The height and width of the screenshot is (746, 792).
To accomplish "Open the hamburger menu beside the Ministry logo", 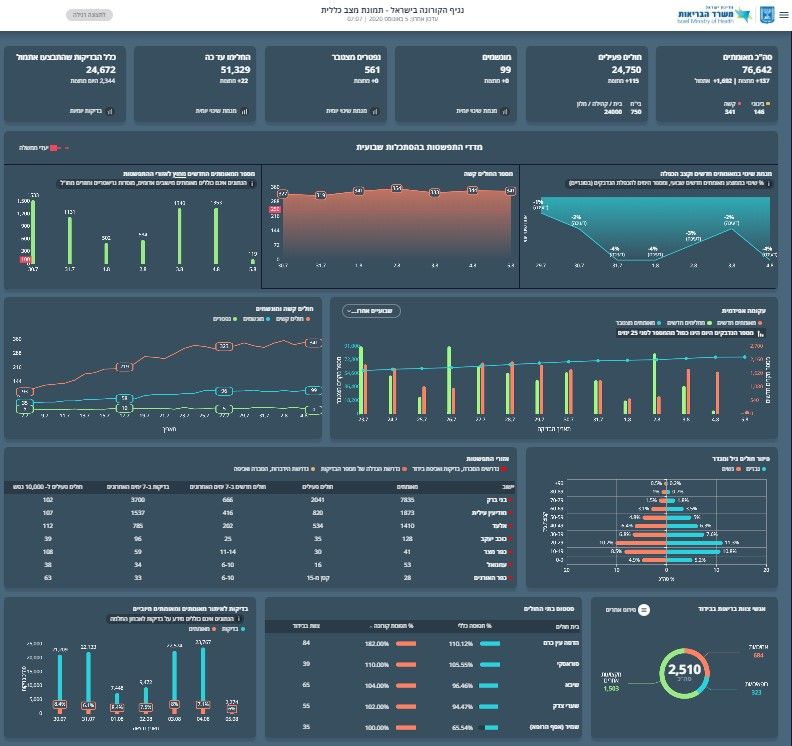I will (x=783, y=15).
